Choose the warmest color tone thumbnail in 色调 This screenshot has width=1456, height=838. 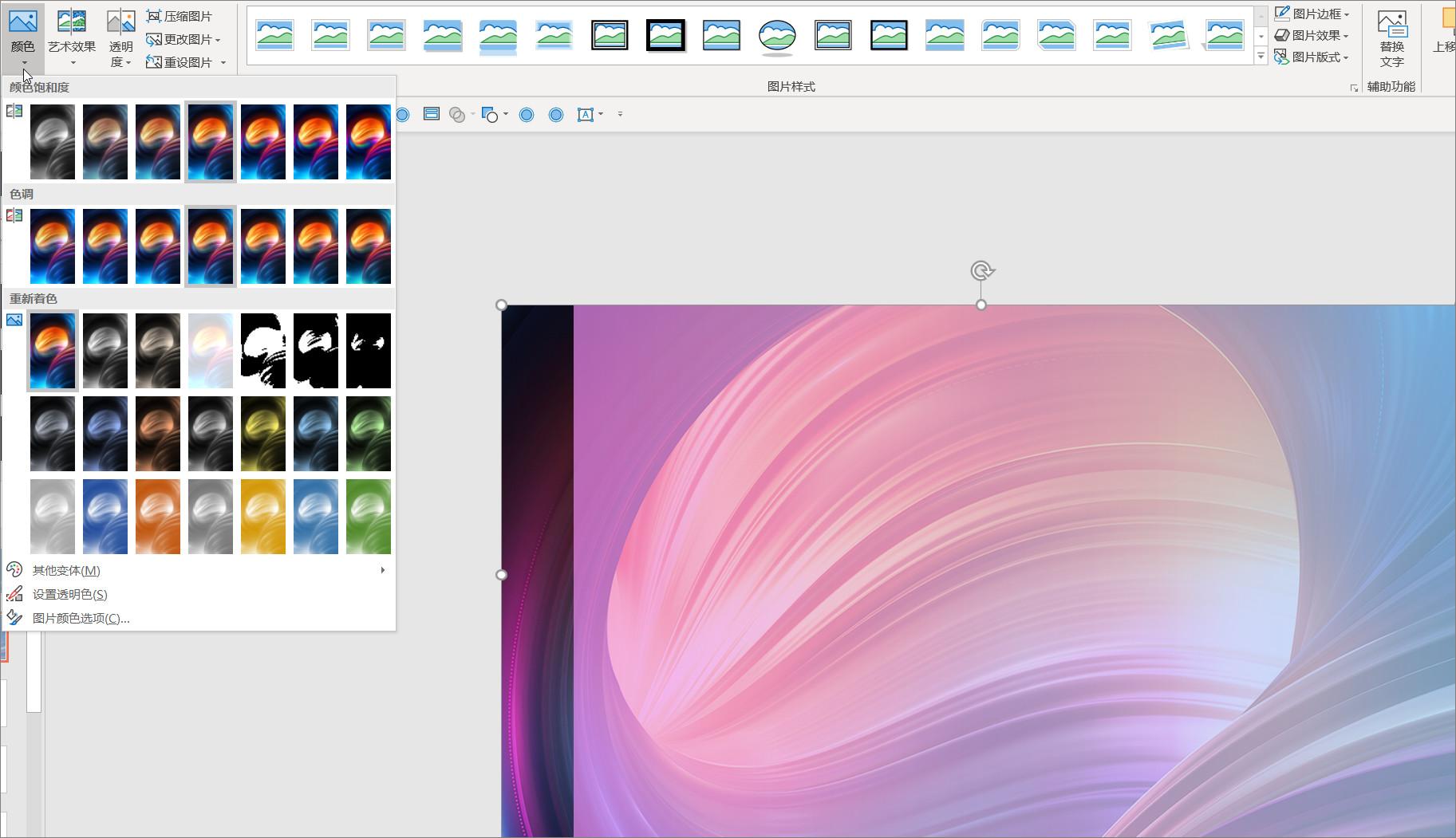coord(369,246)
